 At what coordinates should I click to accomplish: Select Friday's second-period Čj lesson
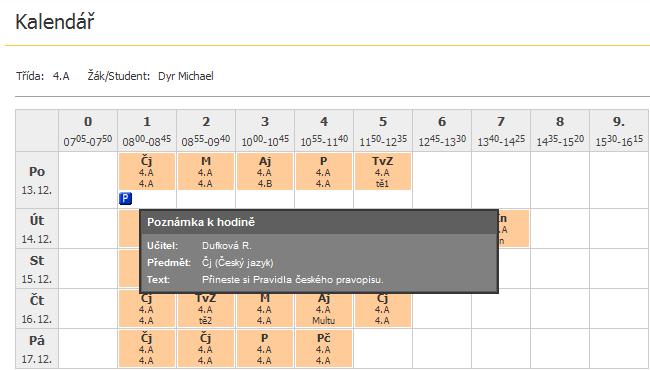(x=206, y=348)
